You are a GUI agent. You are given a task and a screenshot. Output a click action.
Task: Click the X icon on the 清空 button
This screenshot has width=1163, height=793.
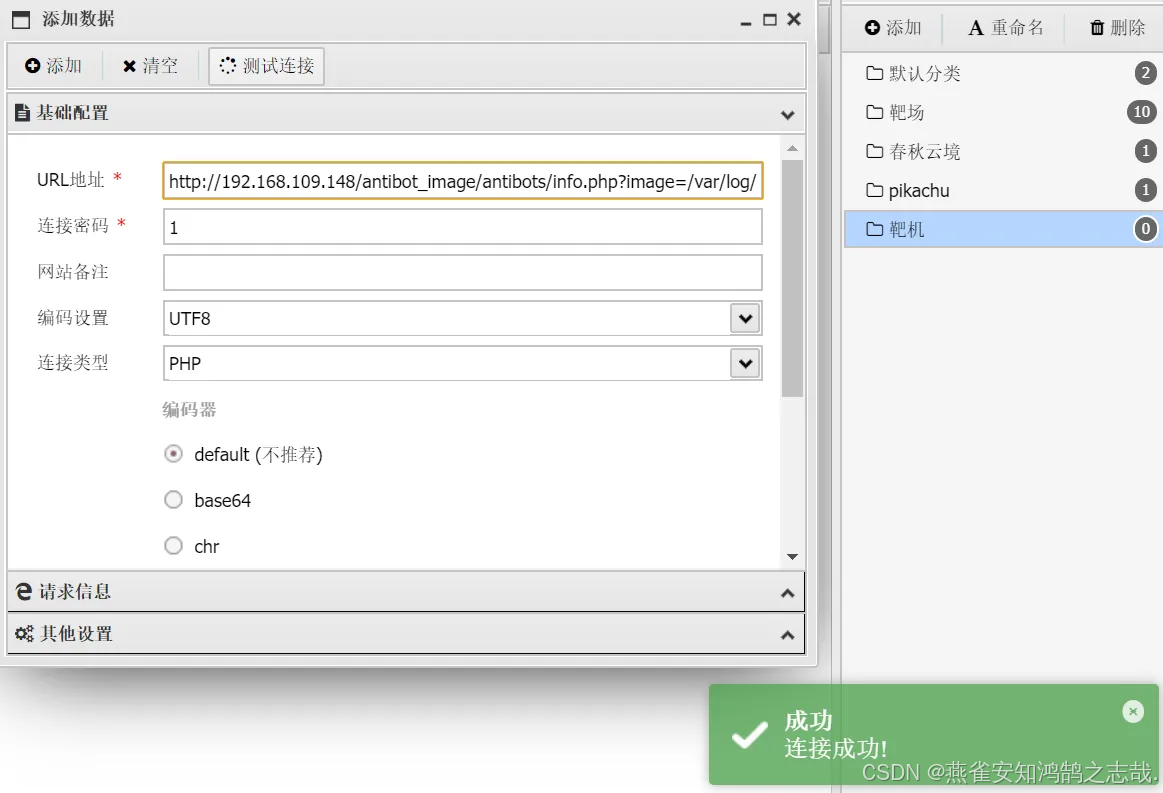[x=129, y=66]
